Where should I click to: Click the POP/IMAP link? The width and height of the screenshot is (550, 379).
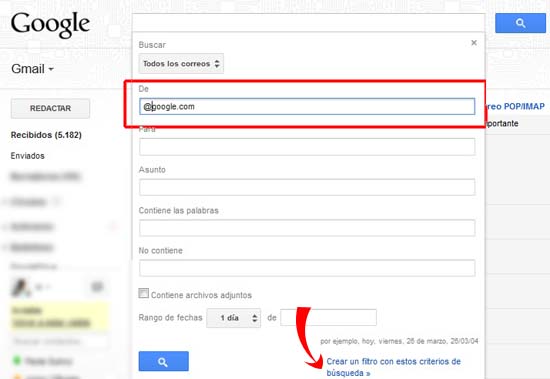(x=516, y=106)
